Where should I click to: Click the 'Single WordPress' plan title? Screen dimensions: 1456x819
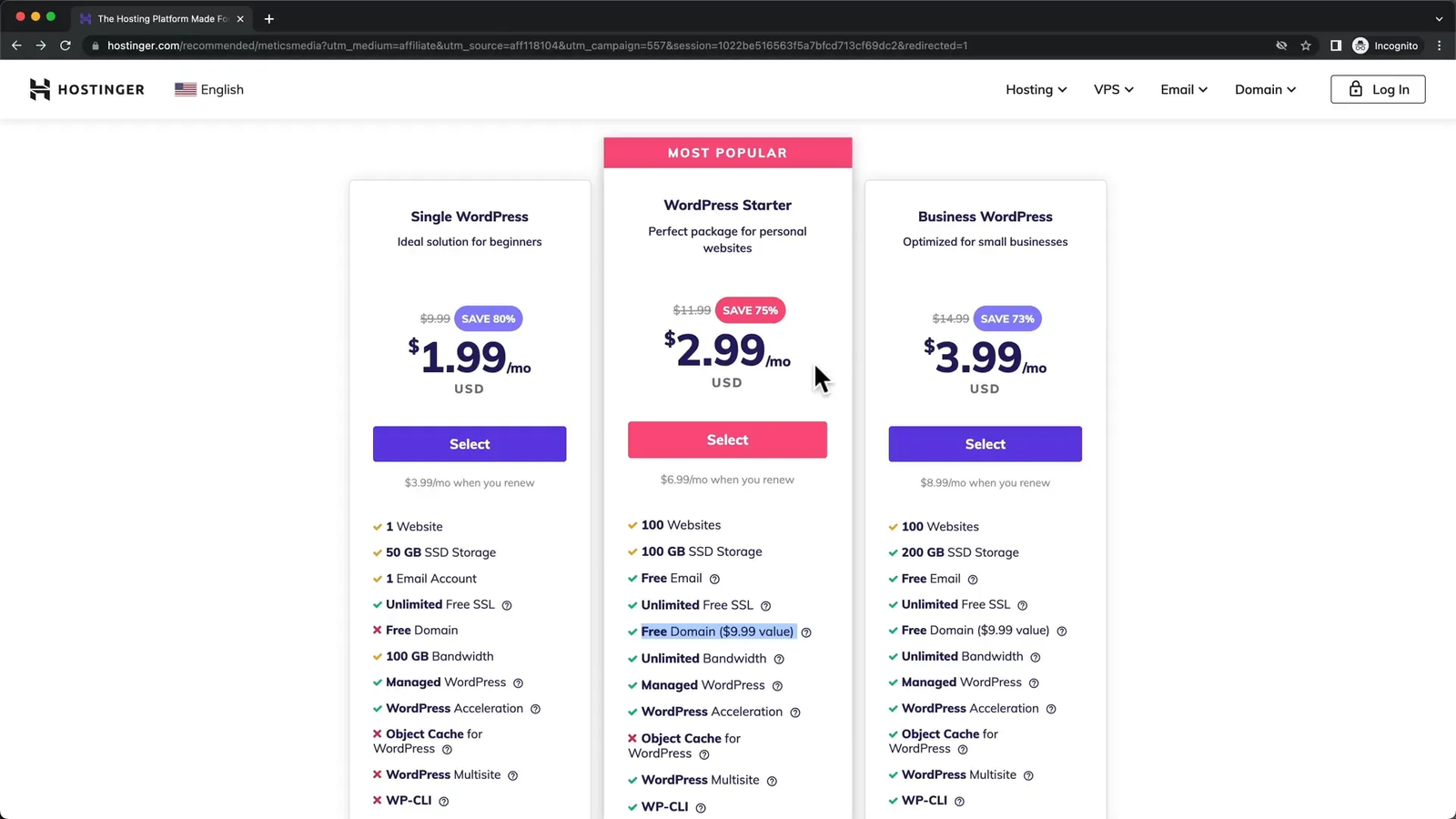[470, 217]
